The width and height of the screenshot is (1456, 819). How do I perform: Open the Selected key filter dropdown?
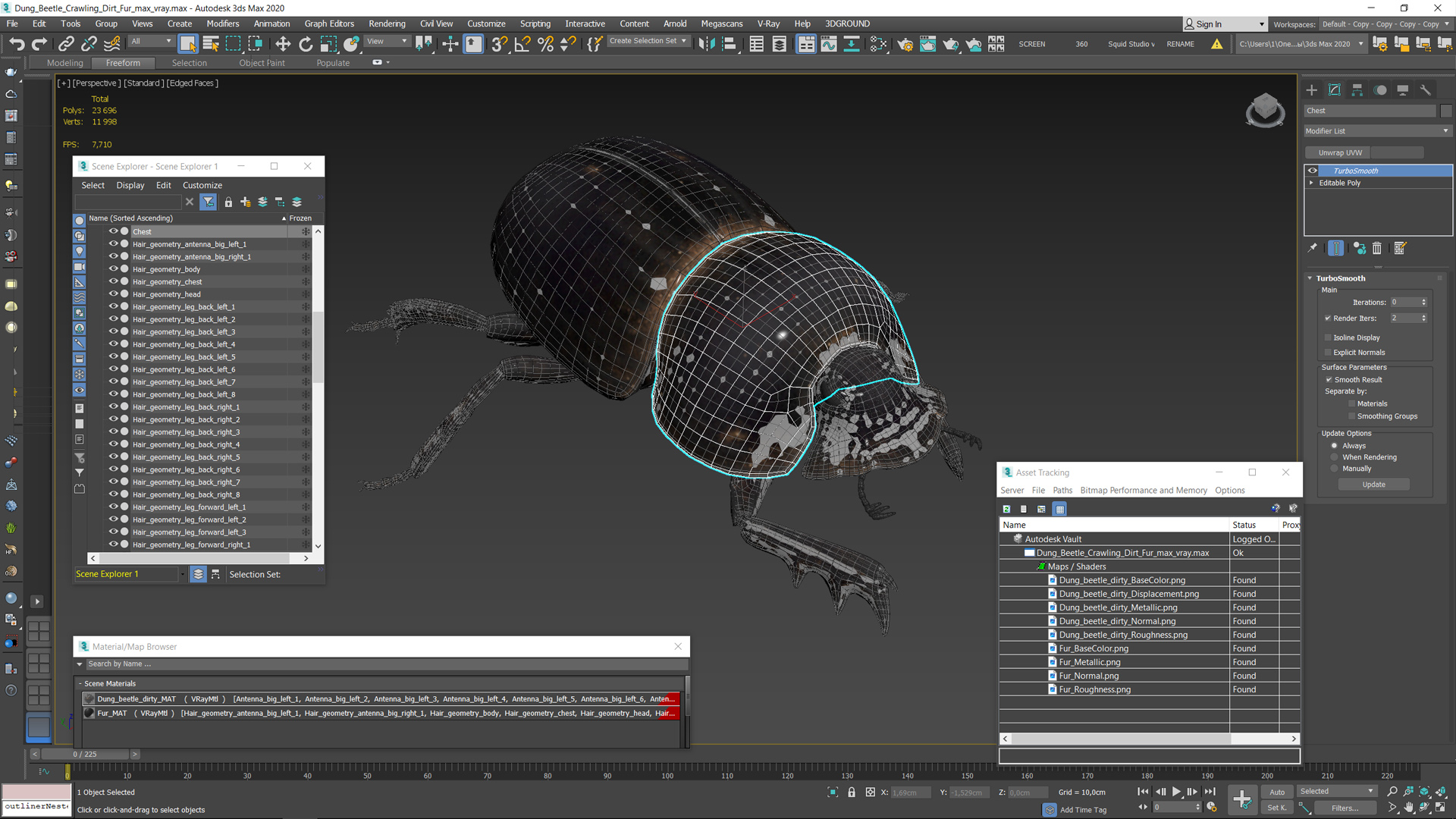pyautogui.click(x=1336, y=792)
